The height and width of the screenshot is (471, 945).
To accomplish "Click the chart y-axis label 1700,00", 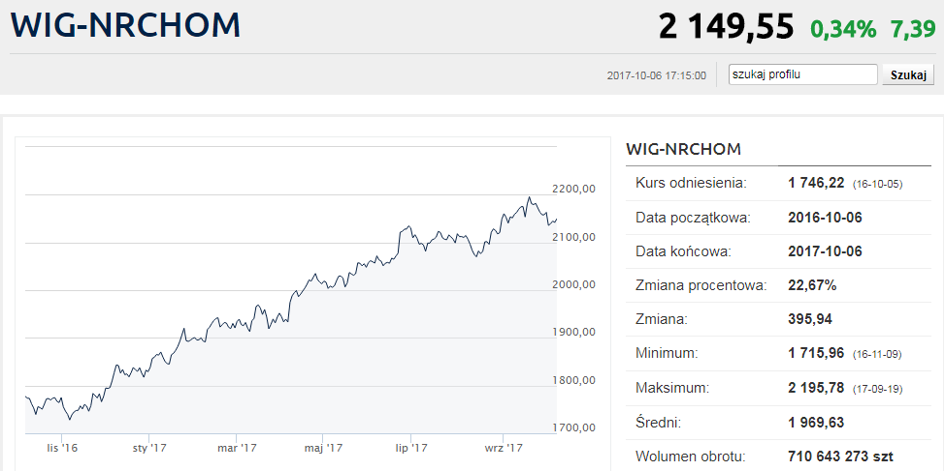I will coord(574,428).
